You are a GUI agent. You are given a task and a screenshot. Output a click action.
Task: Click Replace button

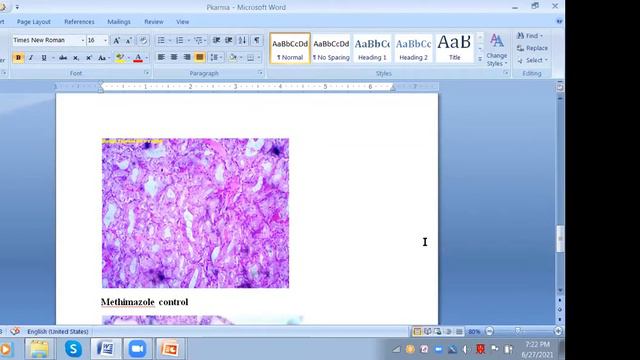[532, 48]
